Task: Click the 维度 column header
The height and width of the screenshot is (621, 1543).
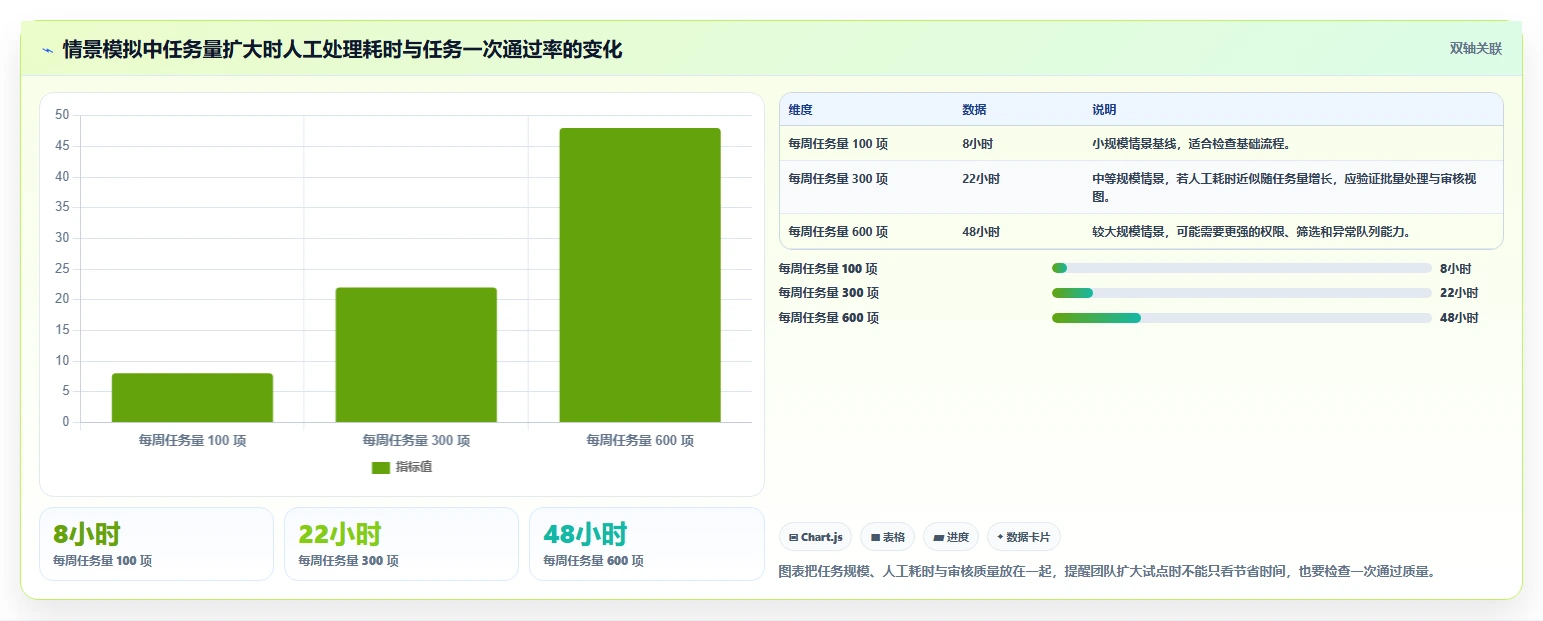Action: coord(800,110)
